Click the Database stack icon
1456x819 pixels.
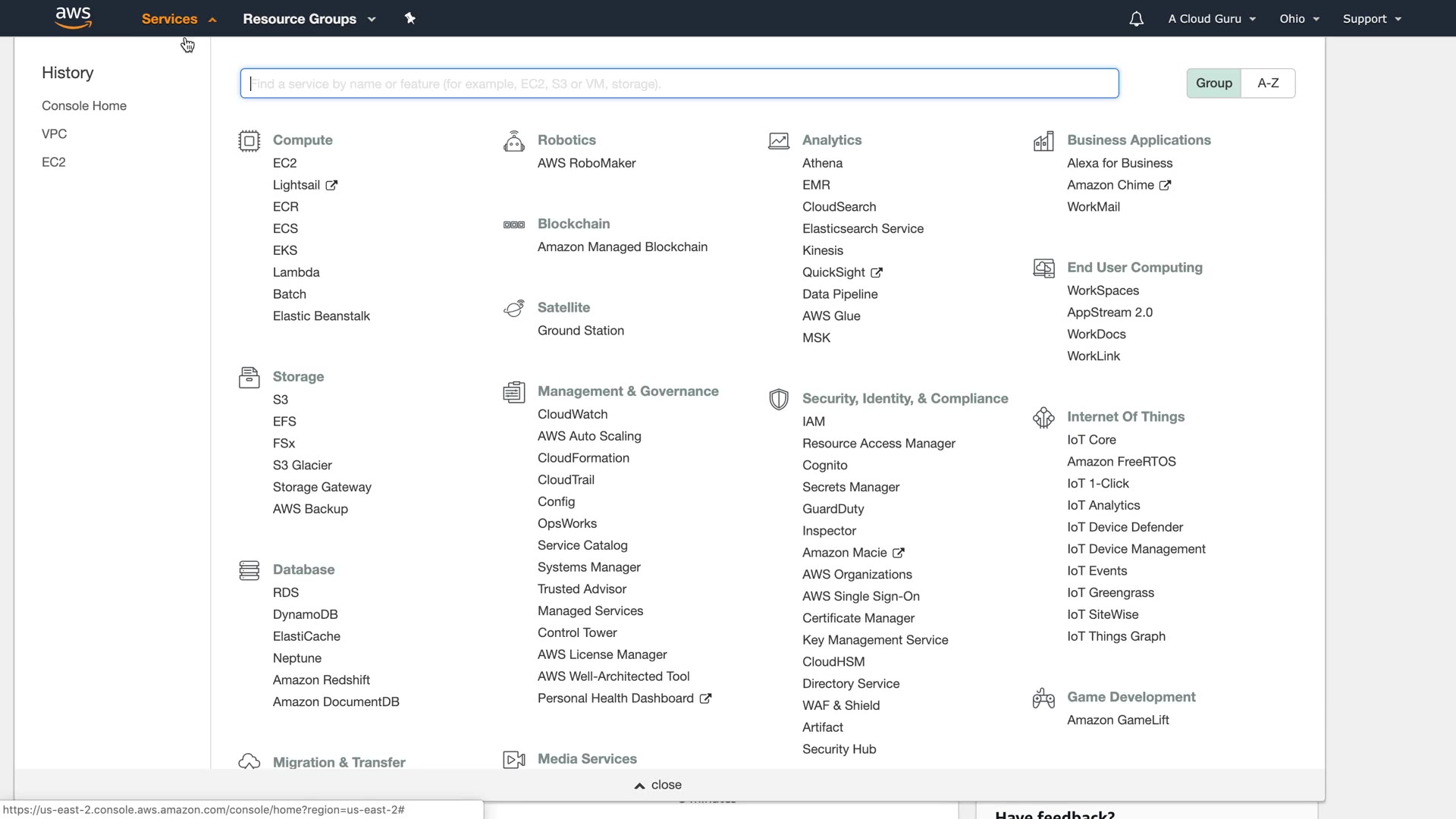tap(249, 570)
